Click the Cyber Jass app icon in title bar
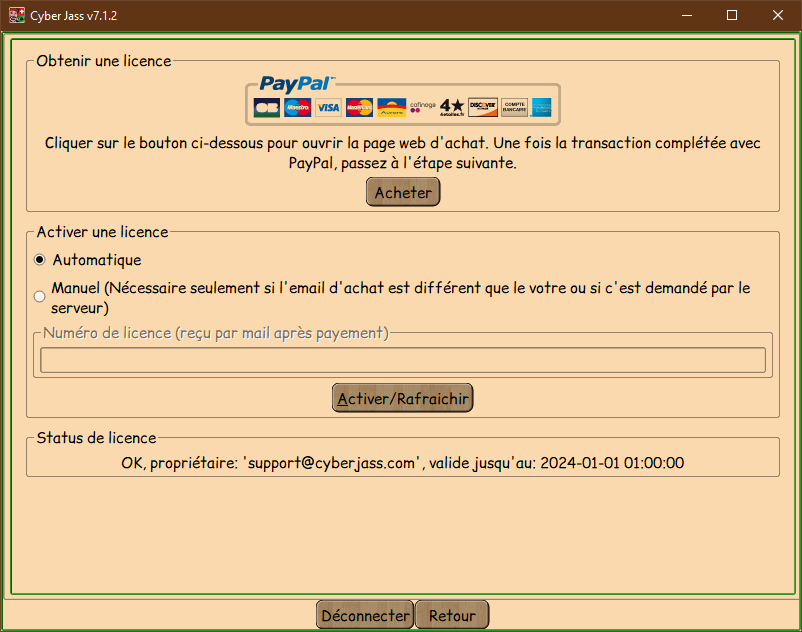This screenshot has height=632, width=802. 17,15
